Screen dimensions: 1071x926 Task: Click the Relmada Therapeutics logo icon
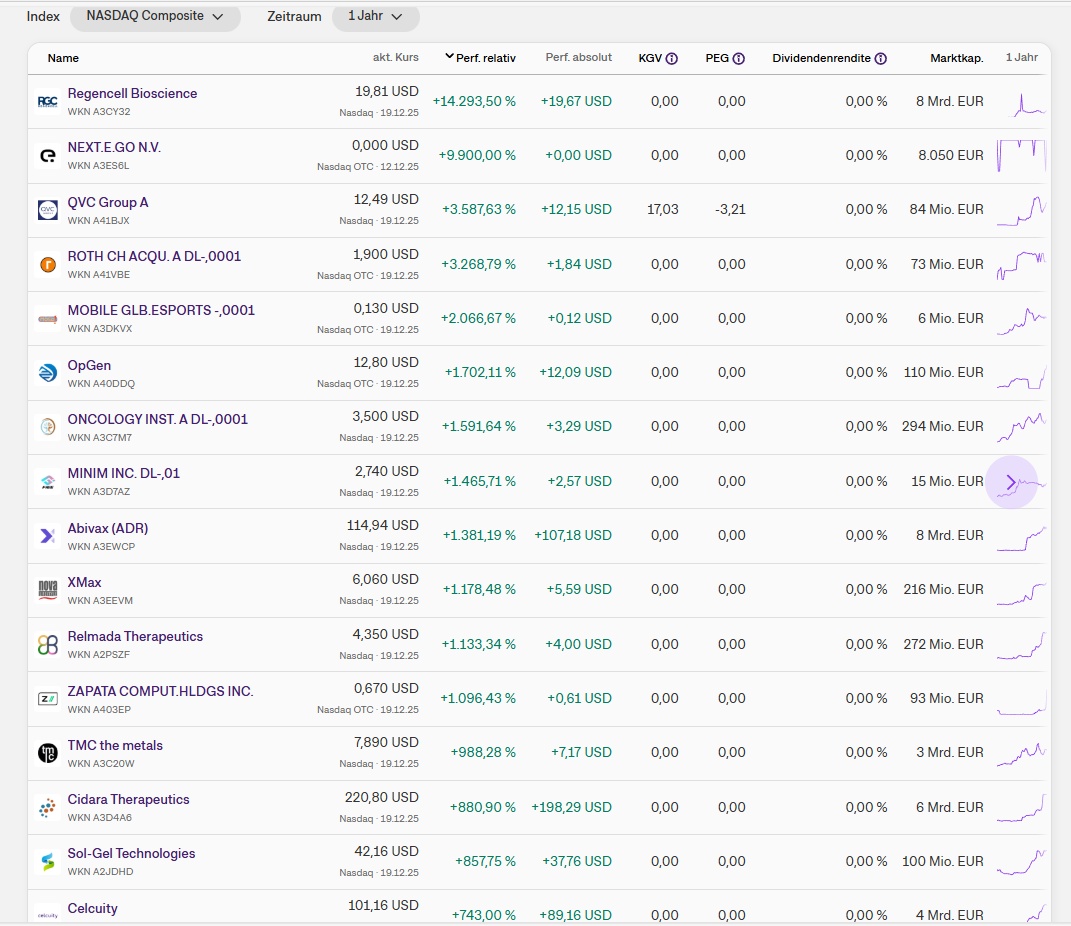click(x=47, y=645)
